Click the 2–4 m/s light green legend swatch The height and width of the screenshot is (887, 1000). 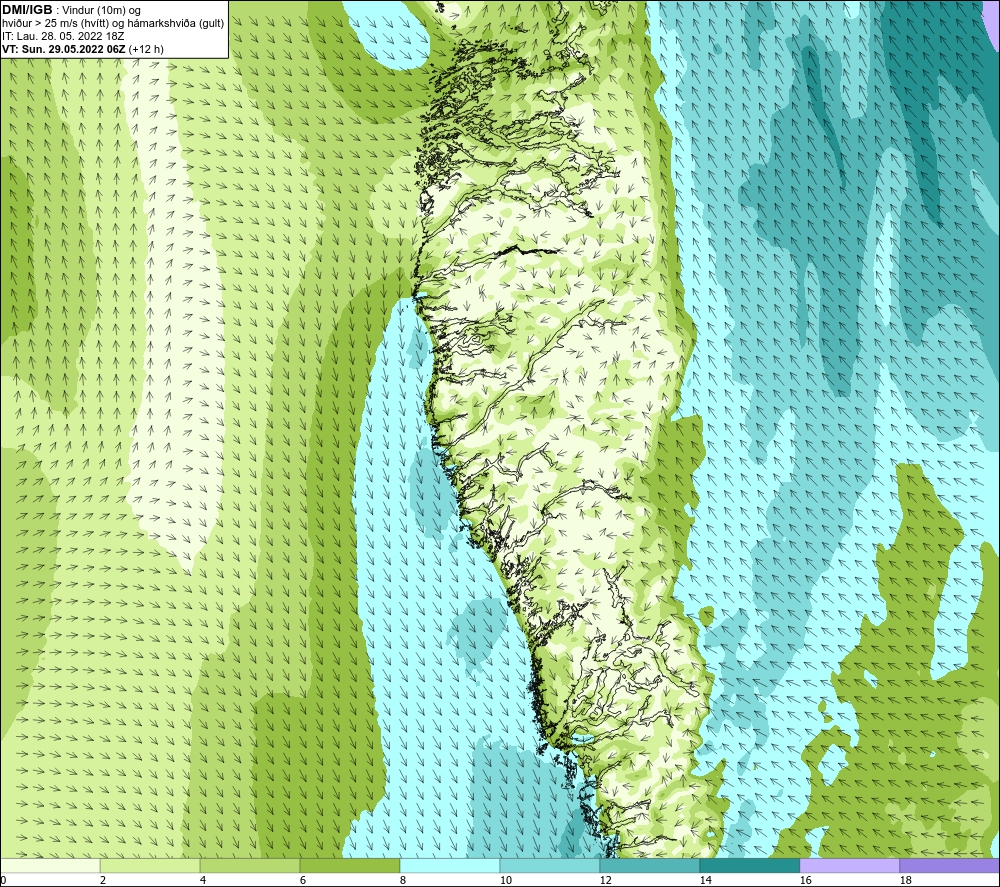point(150,865)
